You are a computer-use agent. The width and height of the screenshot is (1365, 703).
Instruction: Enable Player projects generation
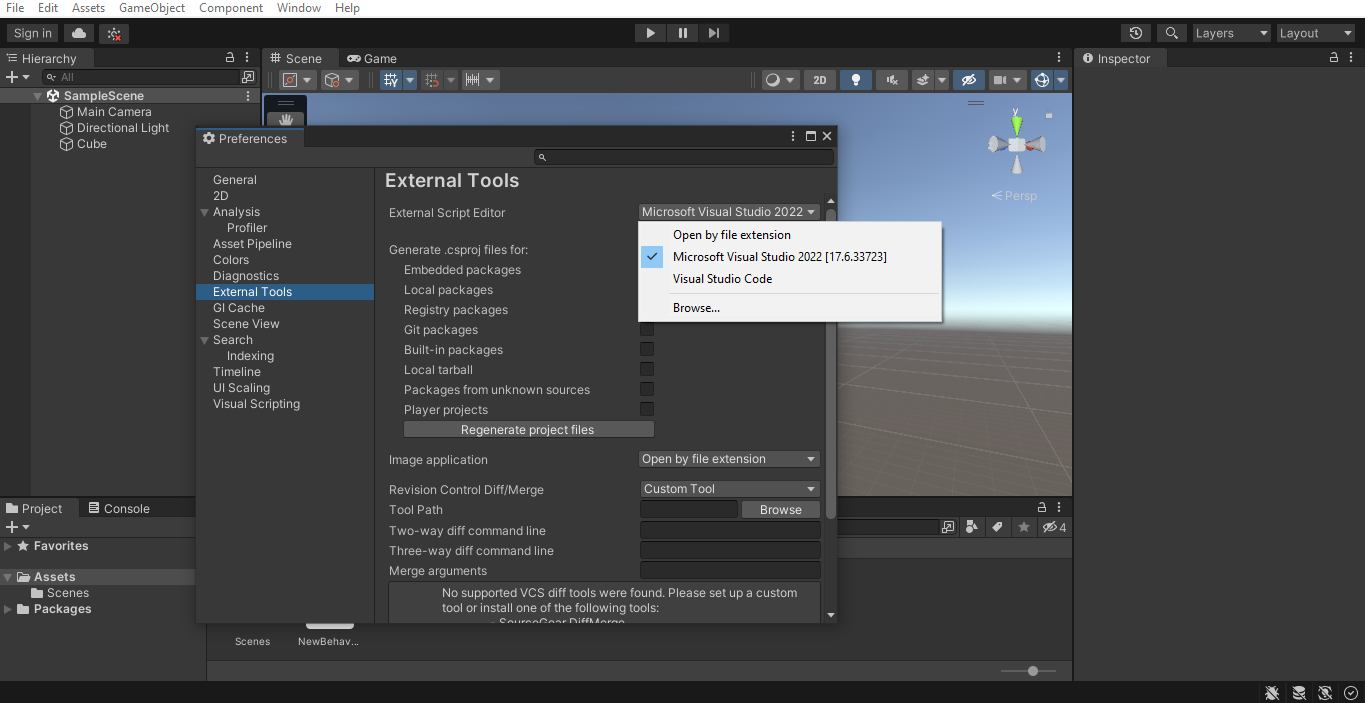(x=647, y=409)
